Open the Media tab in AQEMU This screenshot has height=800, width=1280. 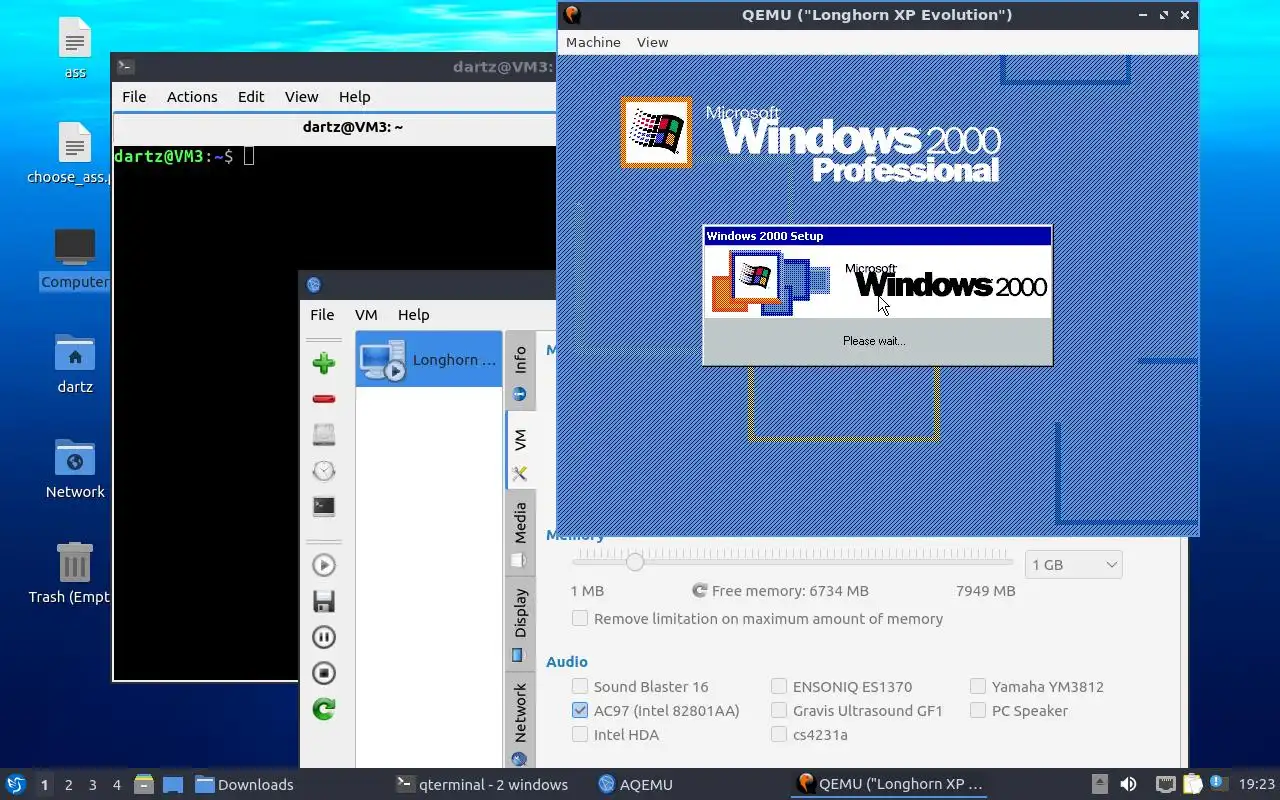coord(520,532)
